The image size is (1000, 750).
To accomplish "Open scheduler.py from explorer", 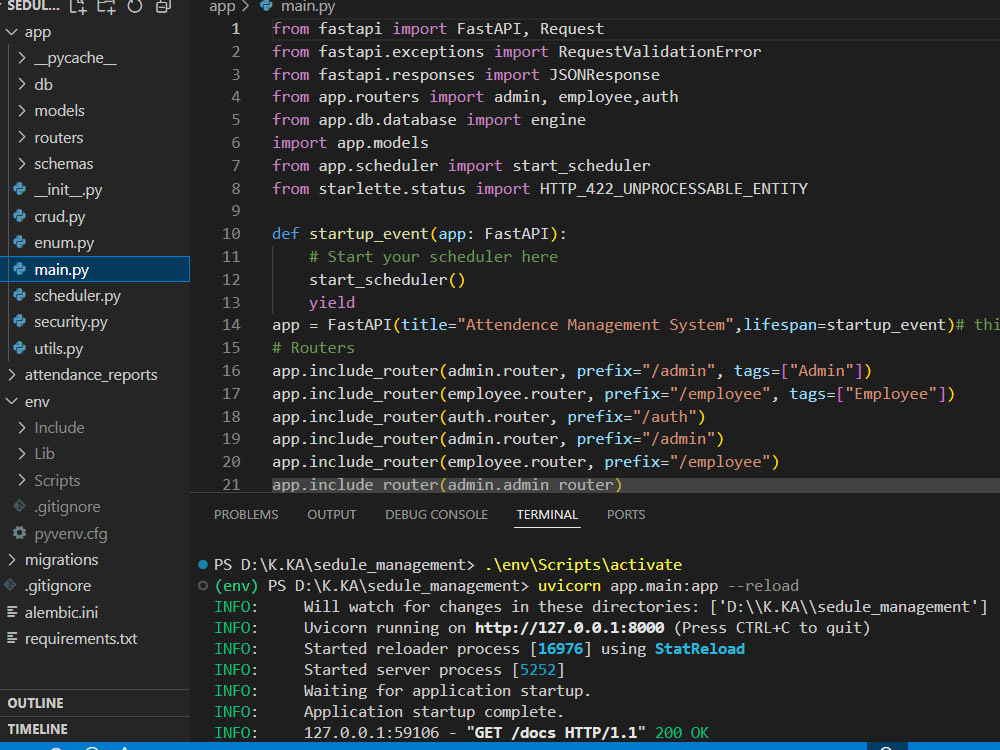I will 77,296.
